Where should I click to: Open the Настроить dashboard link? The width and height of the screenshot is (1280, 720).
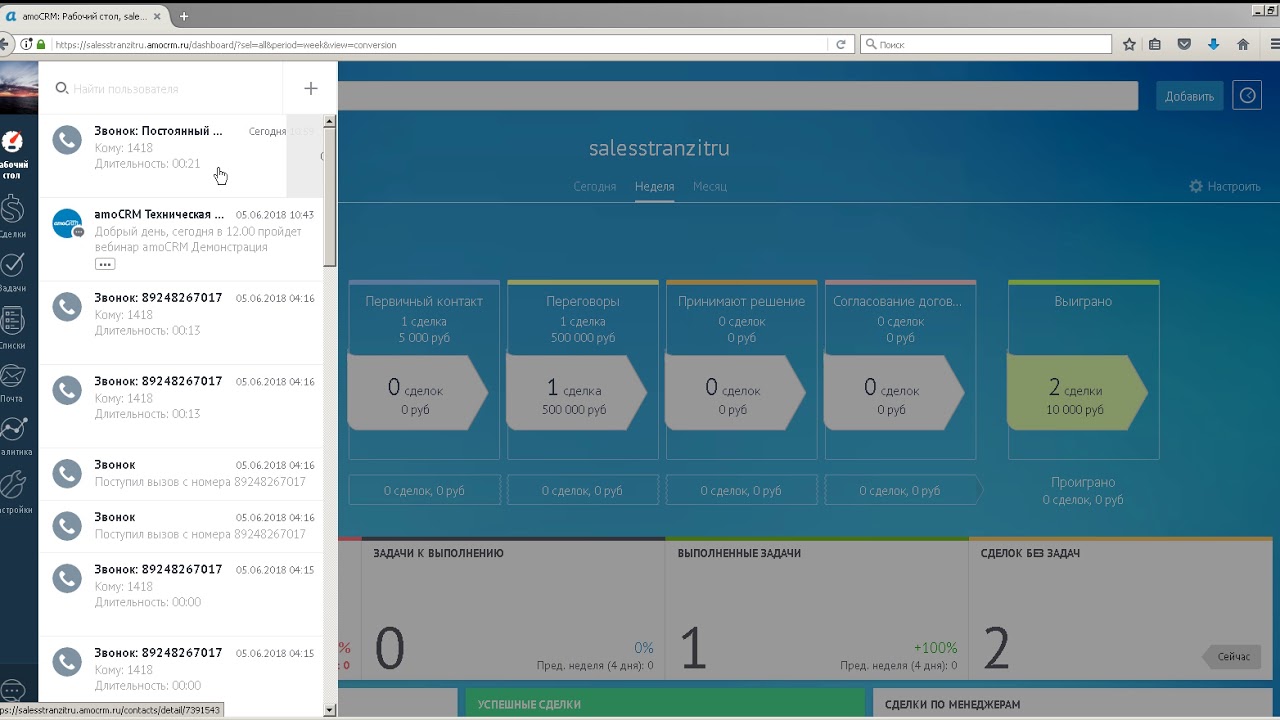click(1234, 186)
